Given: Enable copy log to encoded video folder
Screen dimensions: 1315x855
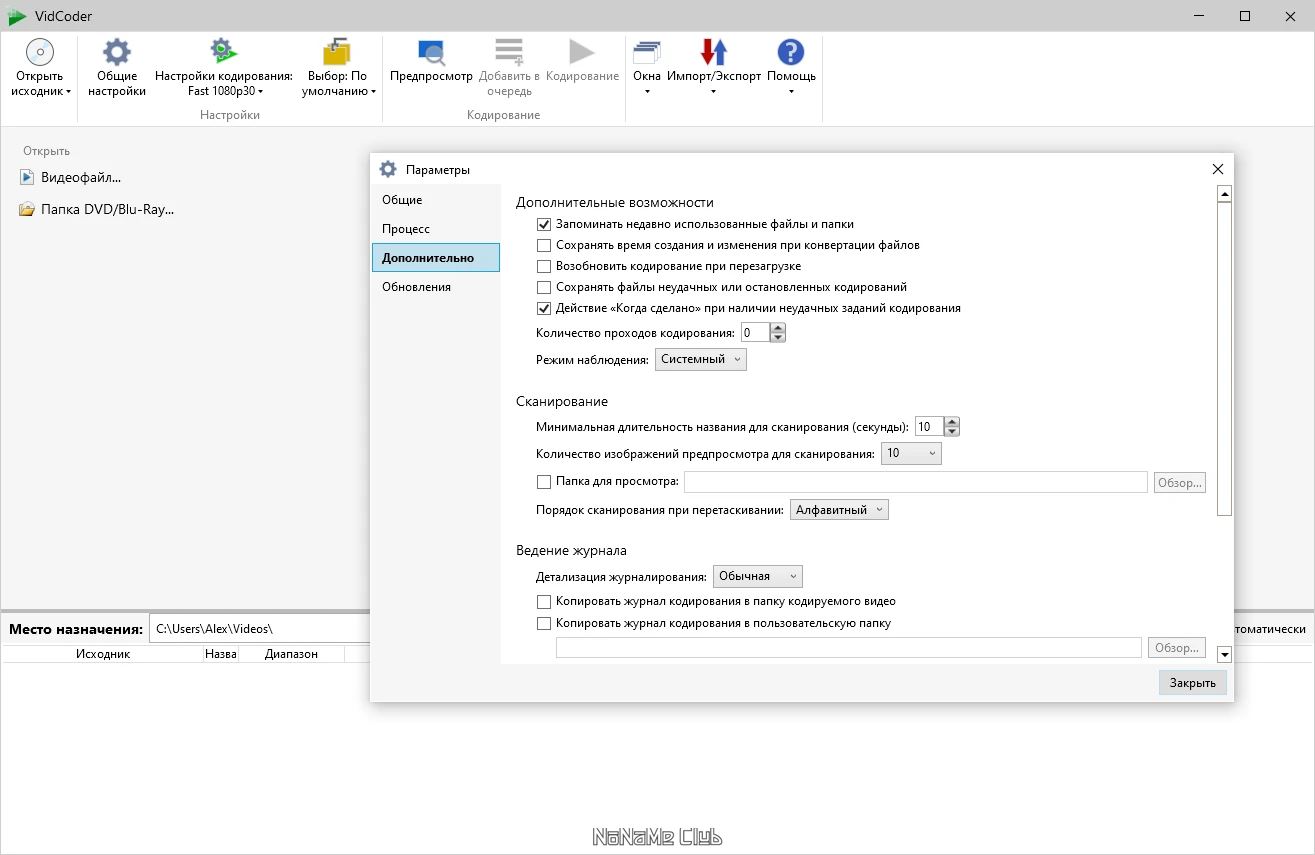Looking at the screenshot, I should pos(544,602).
